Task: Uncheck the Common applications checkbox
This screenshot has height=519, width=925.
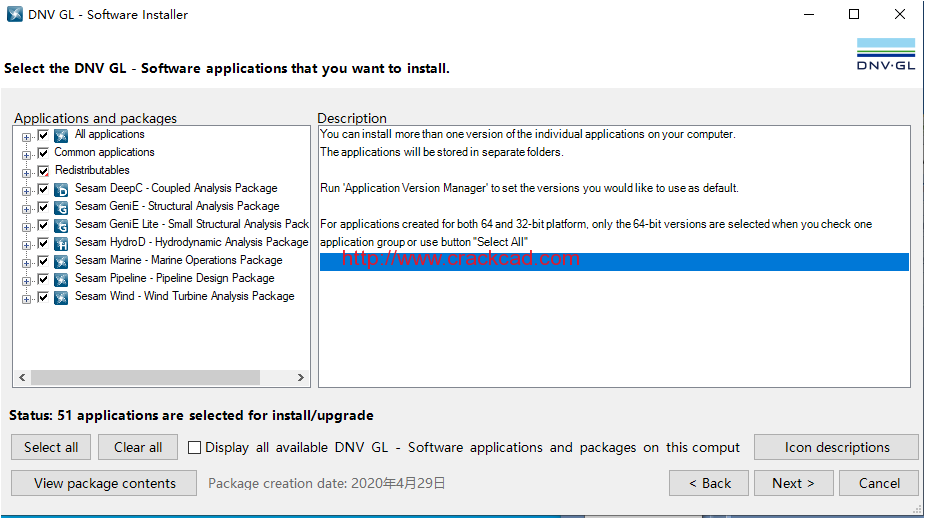Action: (x=43, y=153)
